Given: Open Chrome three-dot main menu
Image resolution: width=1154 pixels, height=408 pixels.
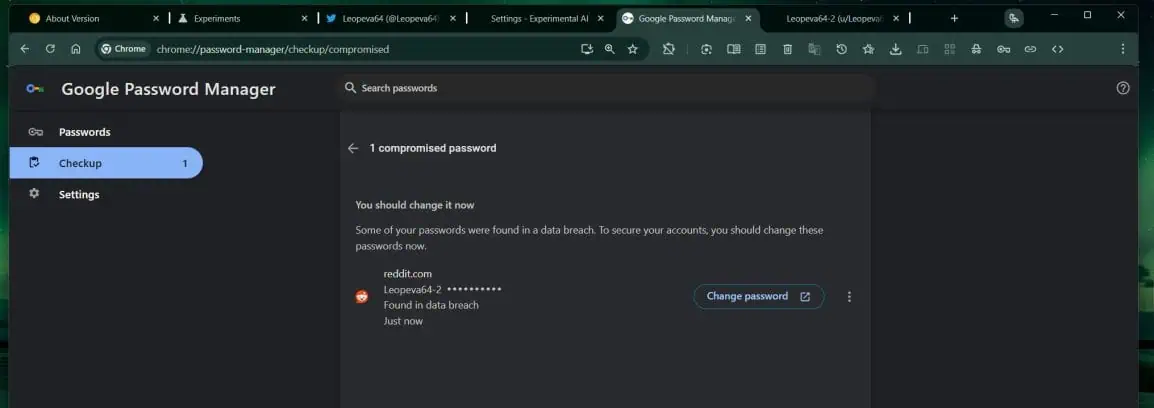Looking at the screenshot, I should click(x=1123, y=49).
